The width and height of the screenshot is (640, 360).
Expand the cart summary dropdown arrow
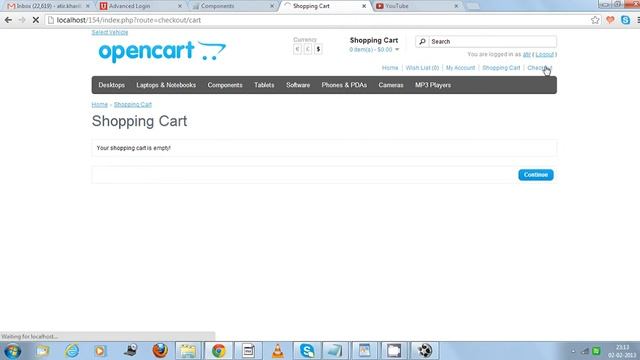[397, 50]
